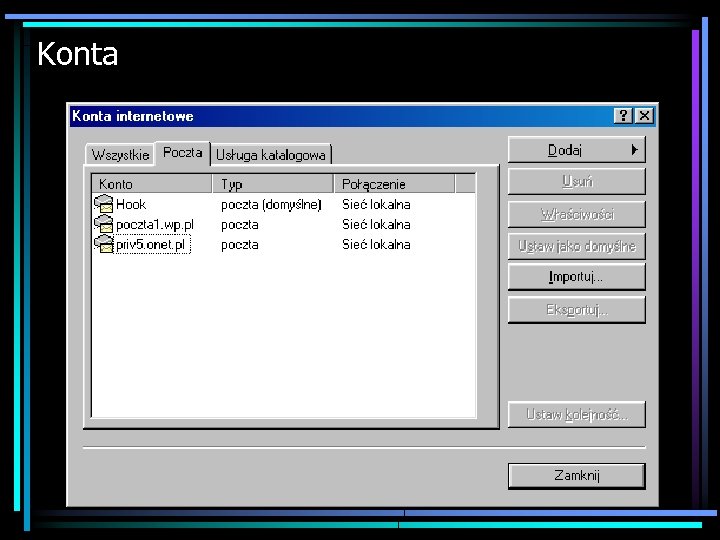Close the Konta internetowe dialog via X
Image resolution: width=720 pixels, height=540 pixels.
(644, 116)
